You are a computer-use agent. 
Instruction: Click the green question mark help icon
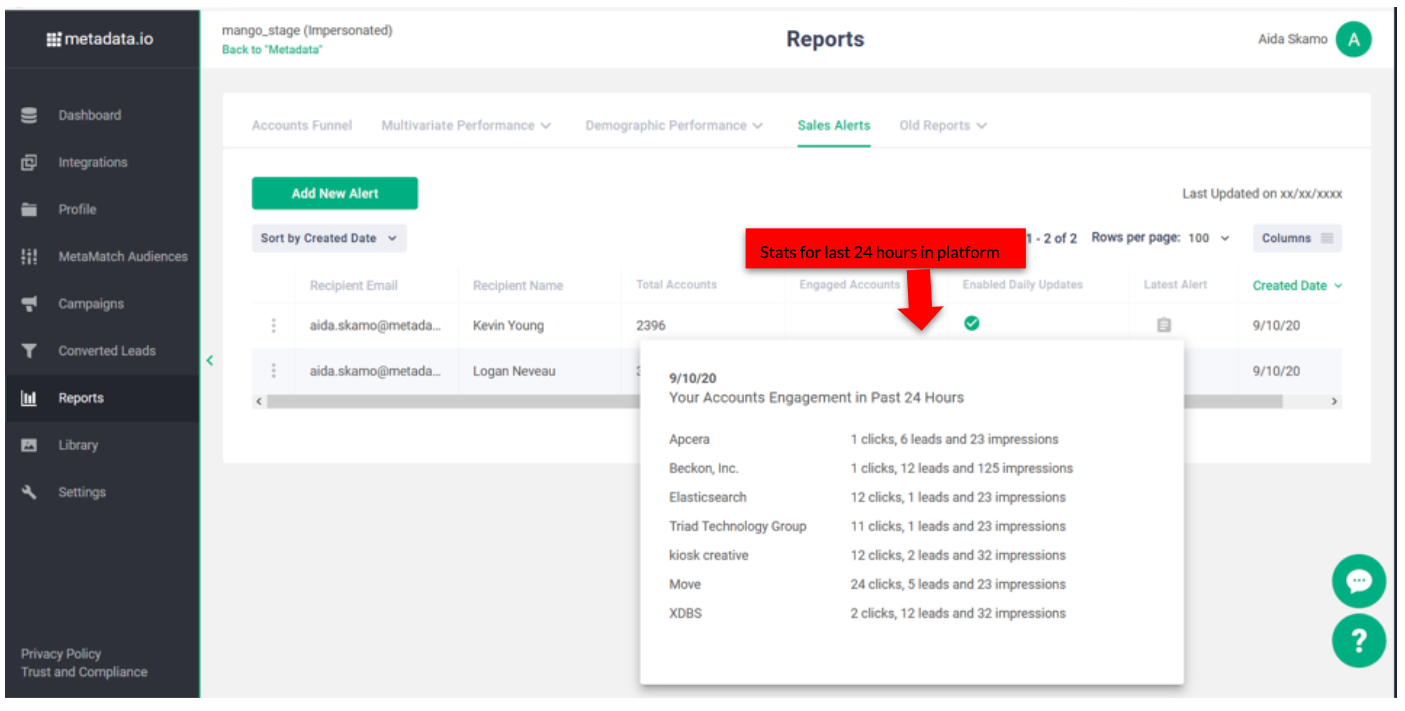(x=1358, y=641)
